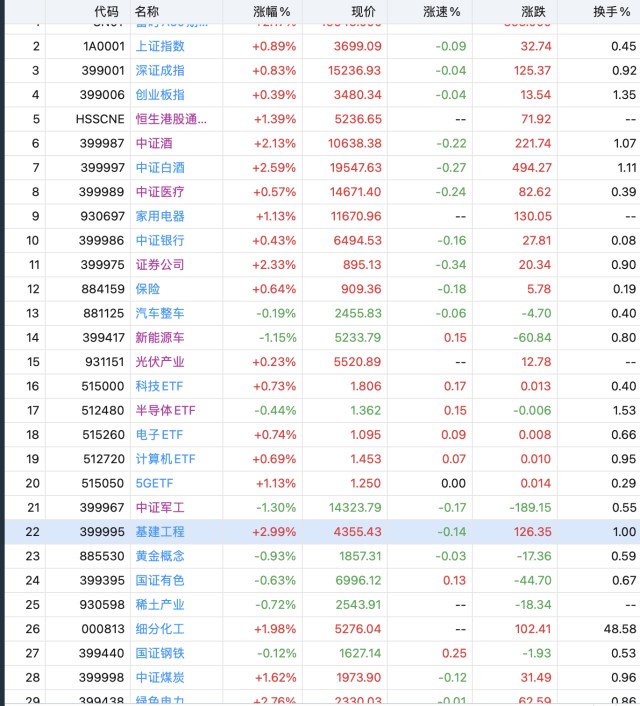Select code 399997 cell
Image resolution: width=640 pixels, height=706 pixels.
point(103,168)
